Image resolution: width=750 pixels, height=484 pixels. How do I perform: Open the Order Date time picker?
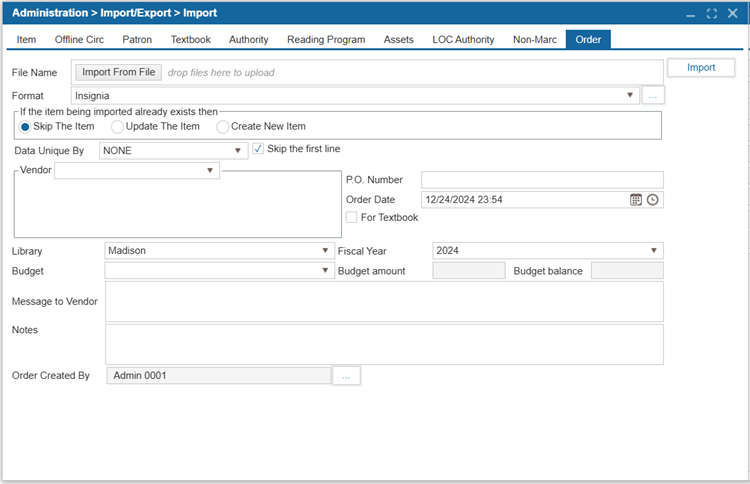[653, 200]
